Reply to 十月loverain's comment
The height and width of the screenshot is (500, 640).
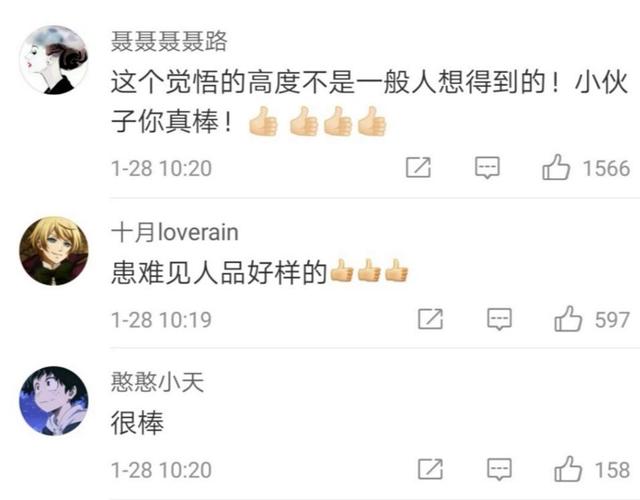500,319
